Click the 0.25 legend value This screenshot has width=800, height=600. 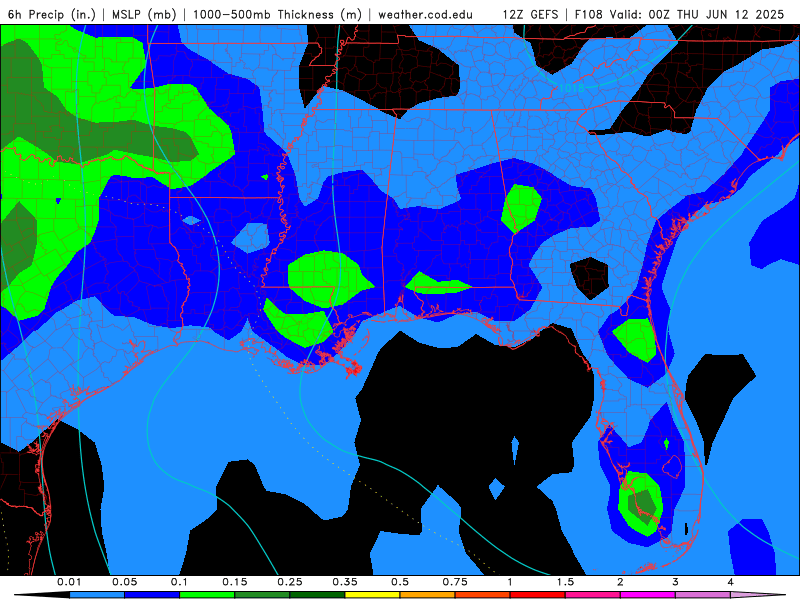tap(290, 582)
